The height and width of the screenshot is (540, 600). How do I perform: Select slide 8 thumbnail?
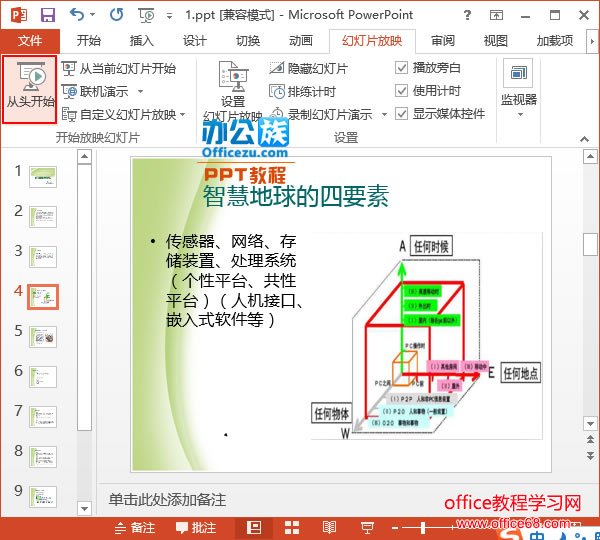(x=43, y=457)
